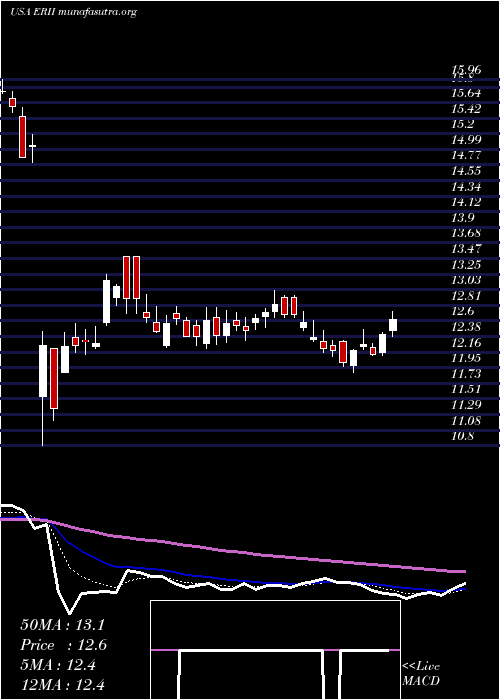The height and width of the screenshot is (700, 500).
Task: Click the 11.08 price level label
Action: [x=467, y=420]
